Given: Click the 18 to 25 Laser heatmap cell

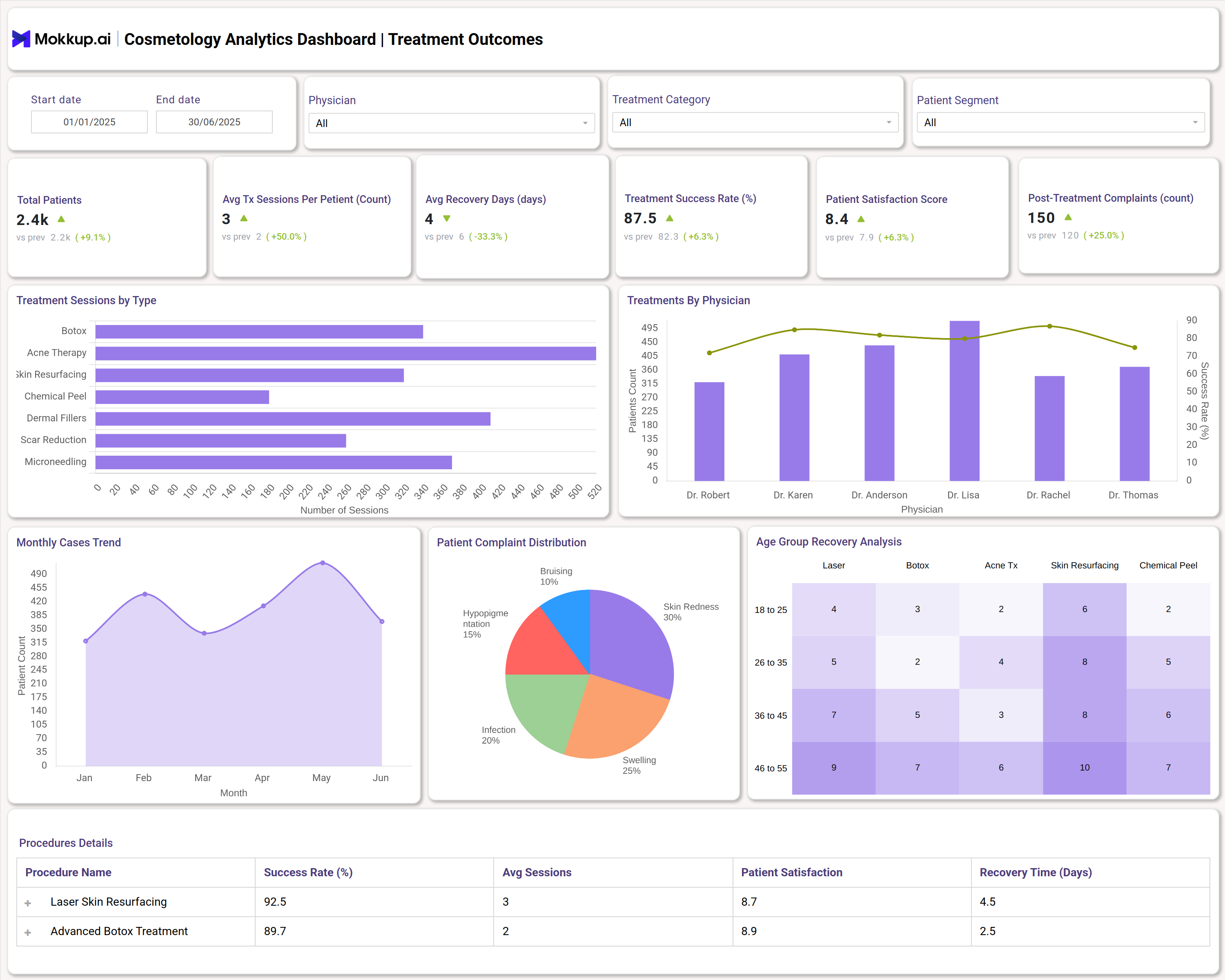Looking at the screenshot, I should 833,610.
